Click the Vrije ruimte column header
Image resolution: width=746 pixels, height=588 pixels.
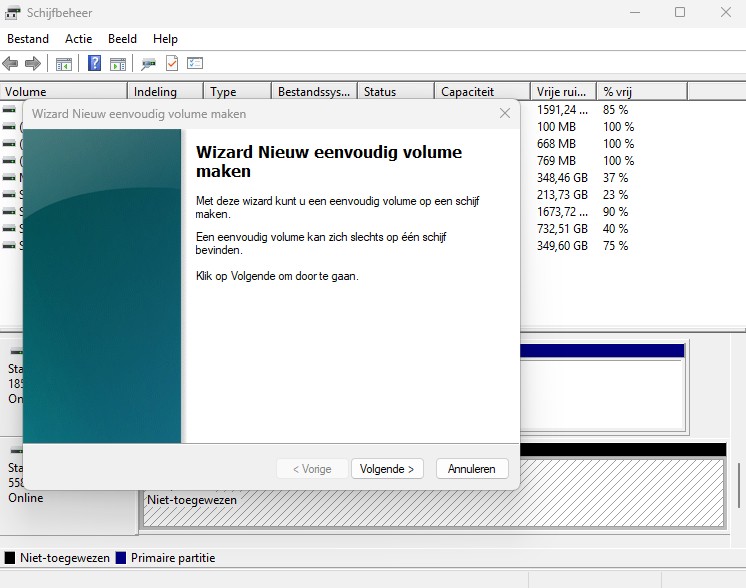[563, 91]
